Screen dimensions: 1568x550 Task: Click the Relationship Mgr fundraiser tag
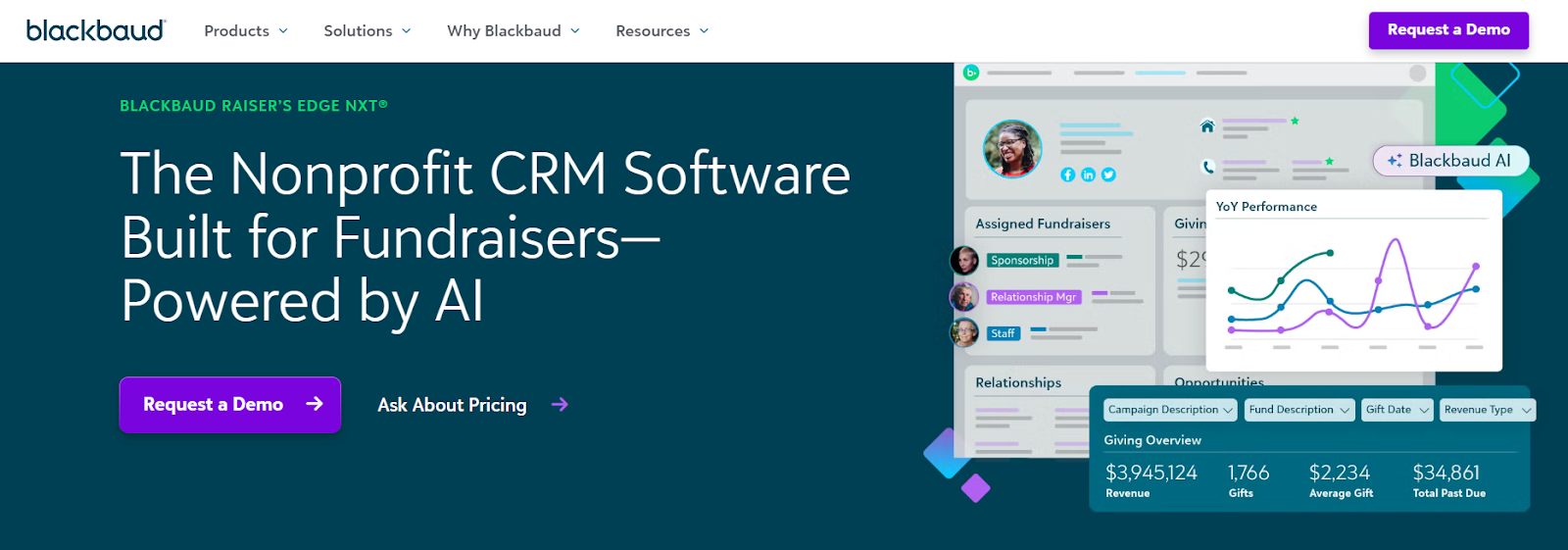(x=1034, y=297)
